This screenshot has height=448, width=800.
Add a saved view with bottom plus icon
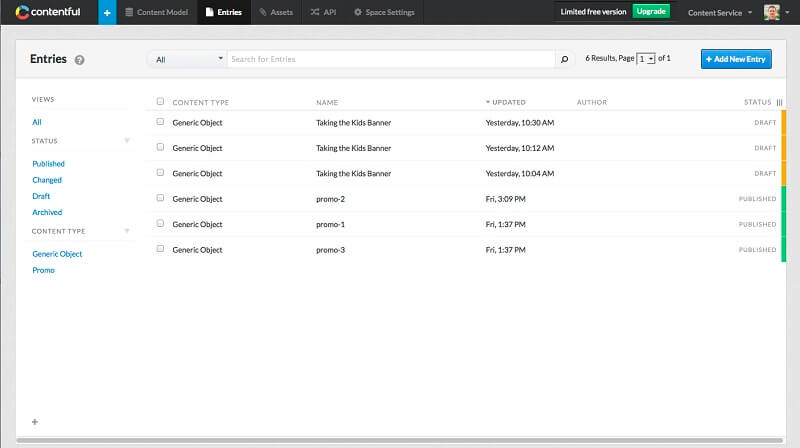tap(35, 422)
